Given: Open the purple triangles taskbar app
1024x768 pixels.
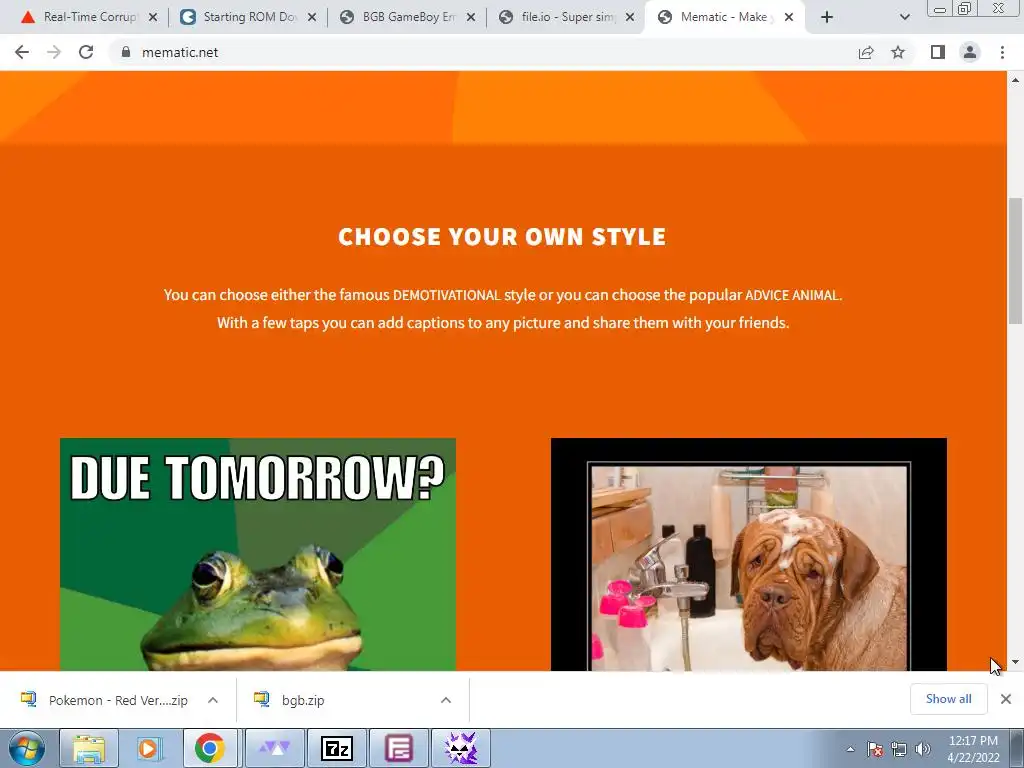Looking at the screenshot, I should [x=275, y=748].
